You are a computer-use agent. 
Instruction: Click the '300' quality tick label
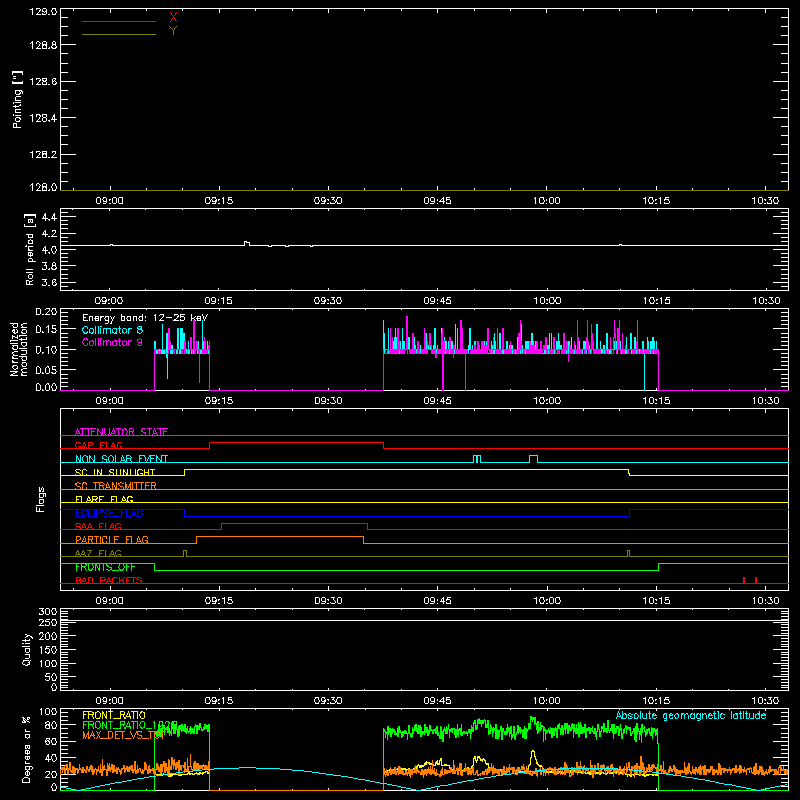click(47, 612)
